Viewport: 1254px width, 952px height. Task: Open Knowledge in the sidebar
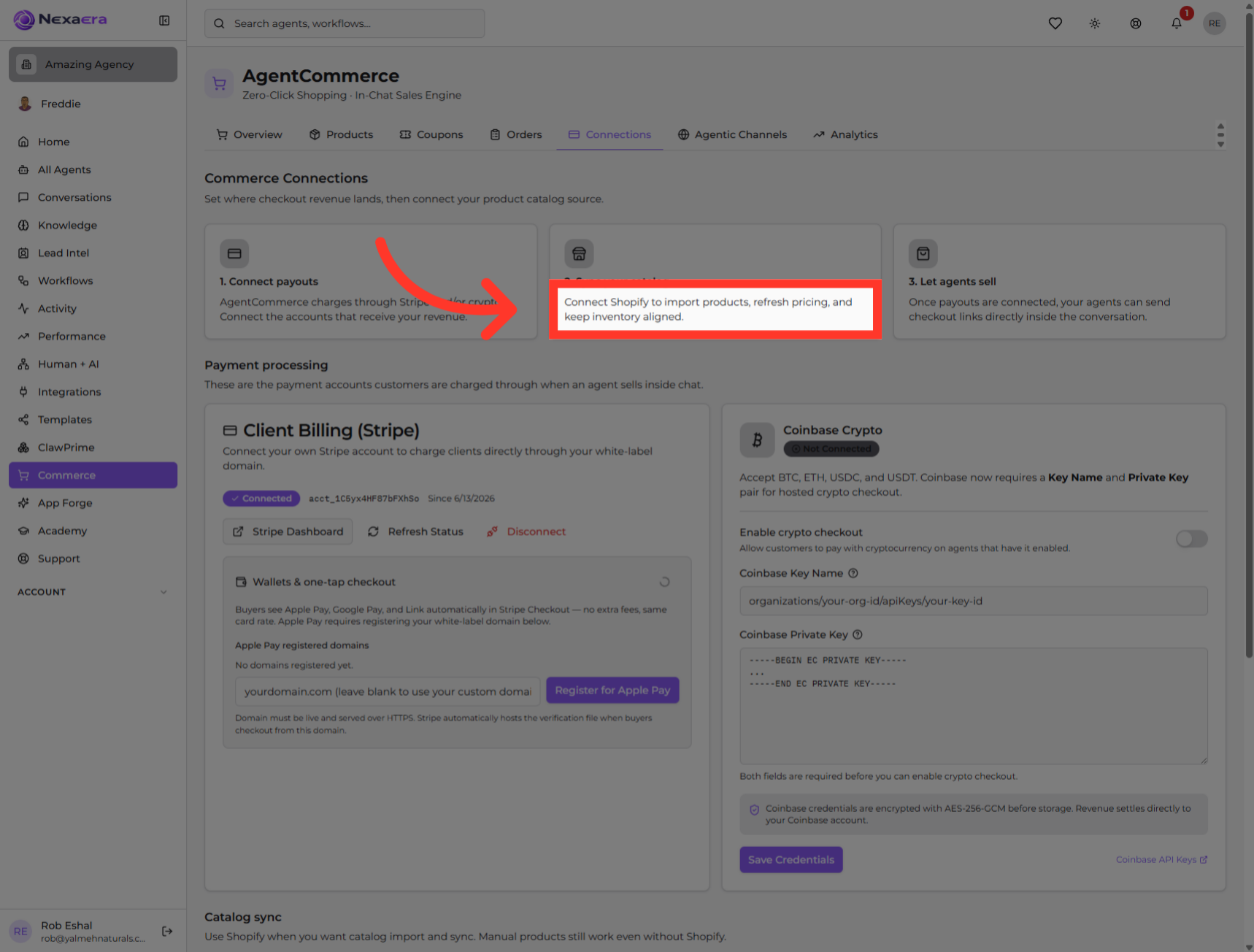click(93, 225)
